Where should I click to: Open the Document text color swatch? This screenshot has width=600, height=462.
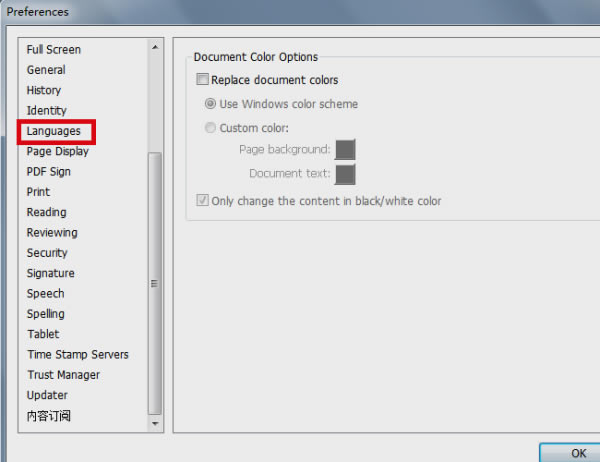pos(345,174)
